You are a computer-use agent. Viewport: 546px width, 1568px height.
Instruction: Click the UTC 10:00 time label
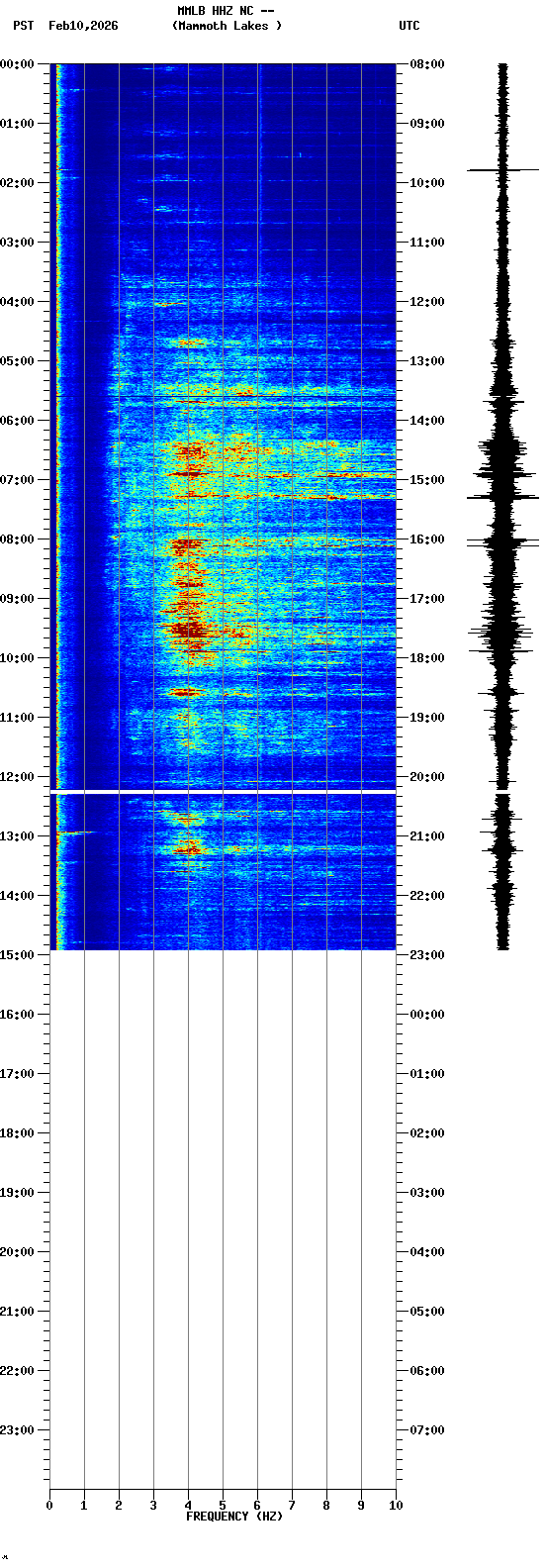[x=427, y=183]
